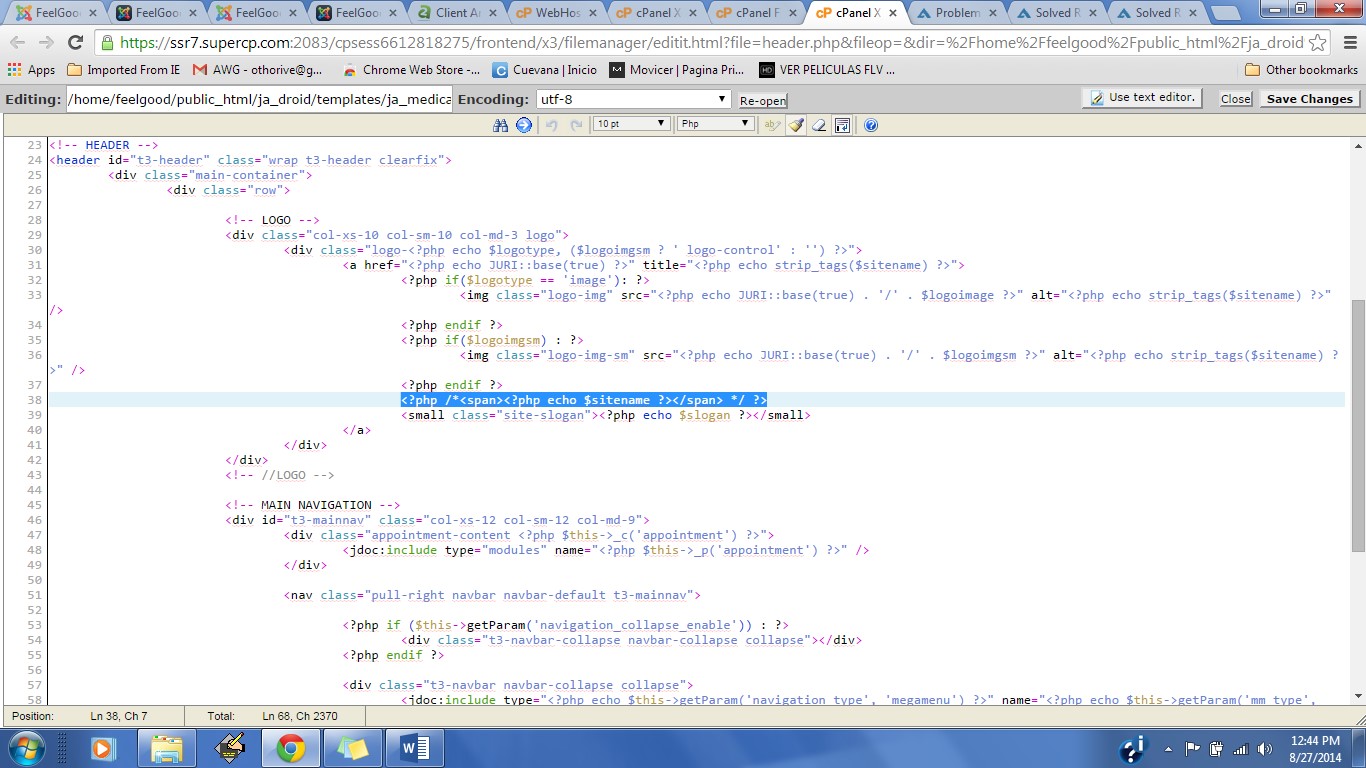The height and width of the screenshot is (768, 1366).
Task: Undo the last edit
Action: 551,125
